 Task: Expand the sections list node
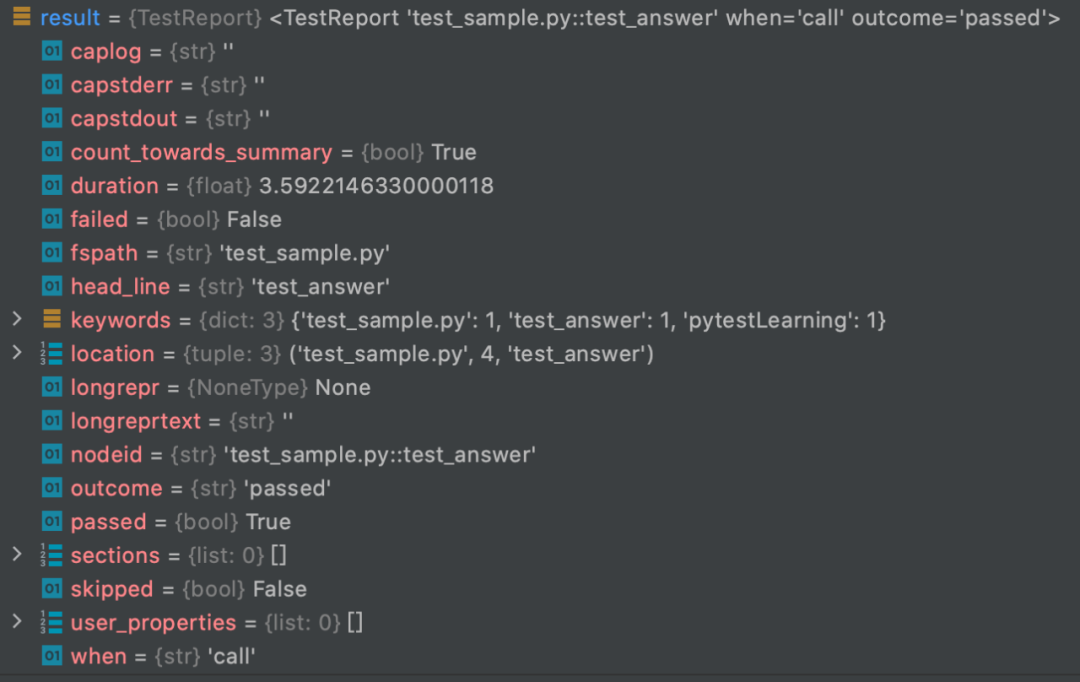click(x=16, y=555)
